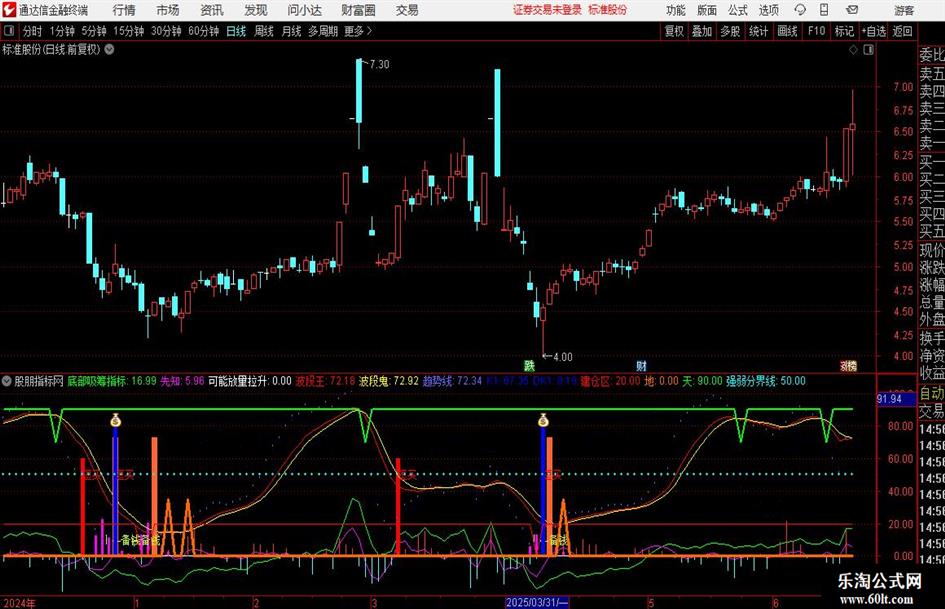Click the 7.30 high price label
945x609 pixels.
[379, 65]
